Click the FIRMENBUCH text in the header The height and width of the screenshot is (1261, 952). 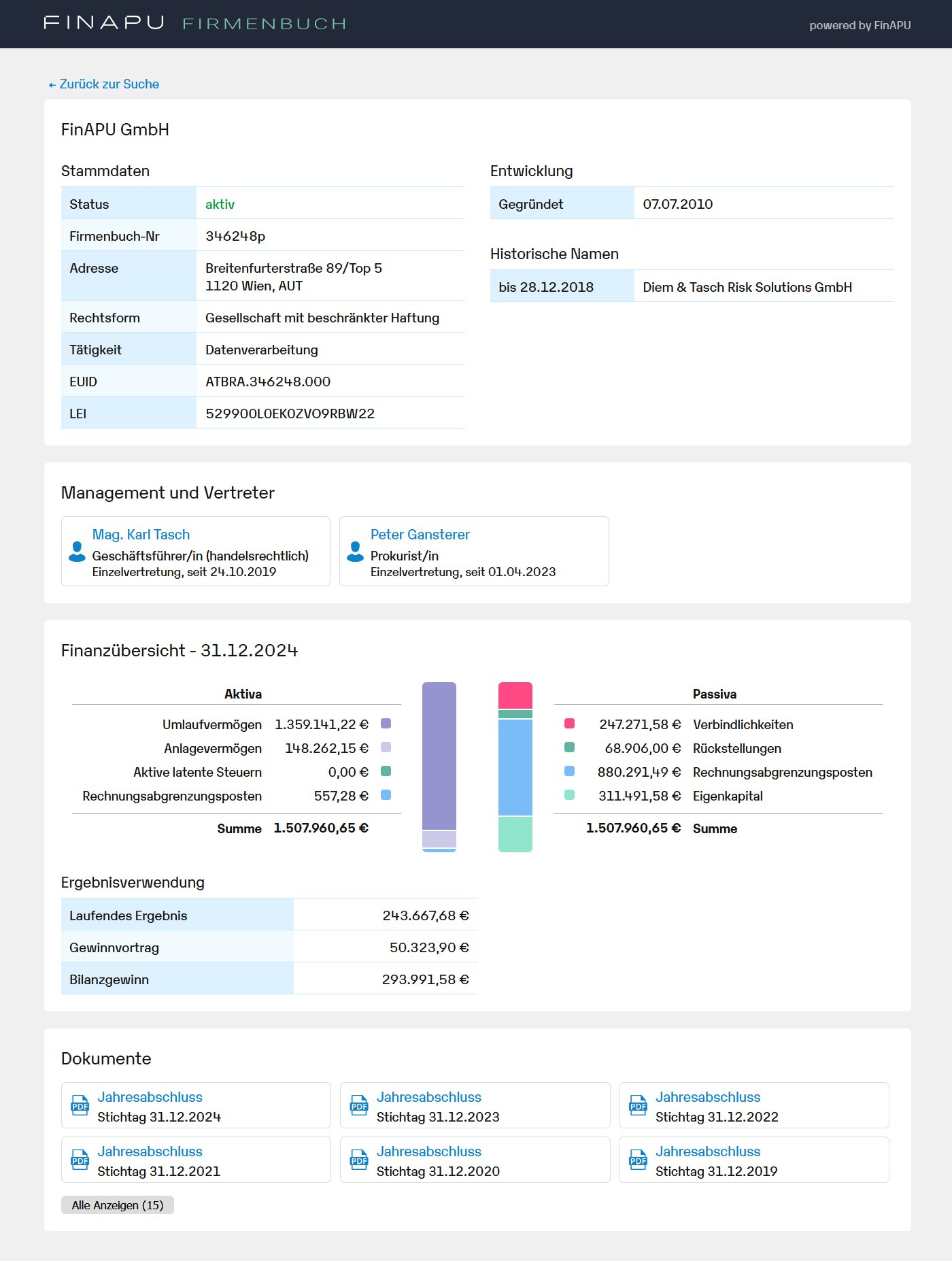click(x=265, y=24)
